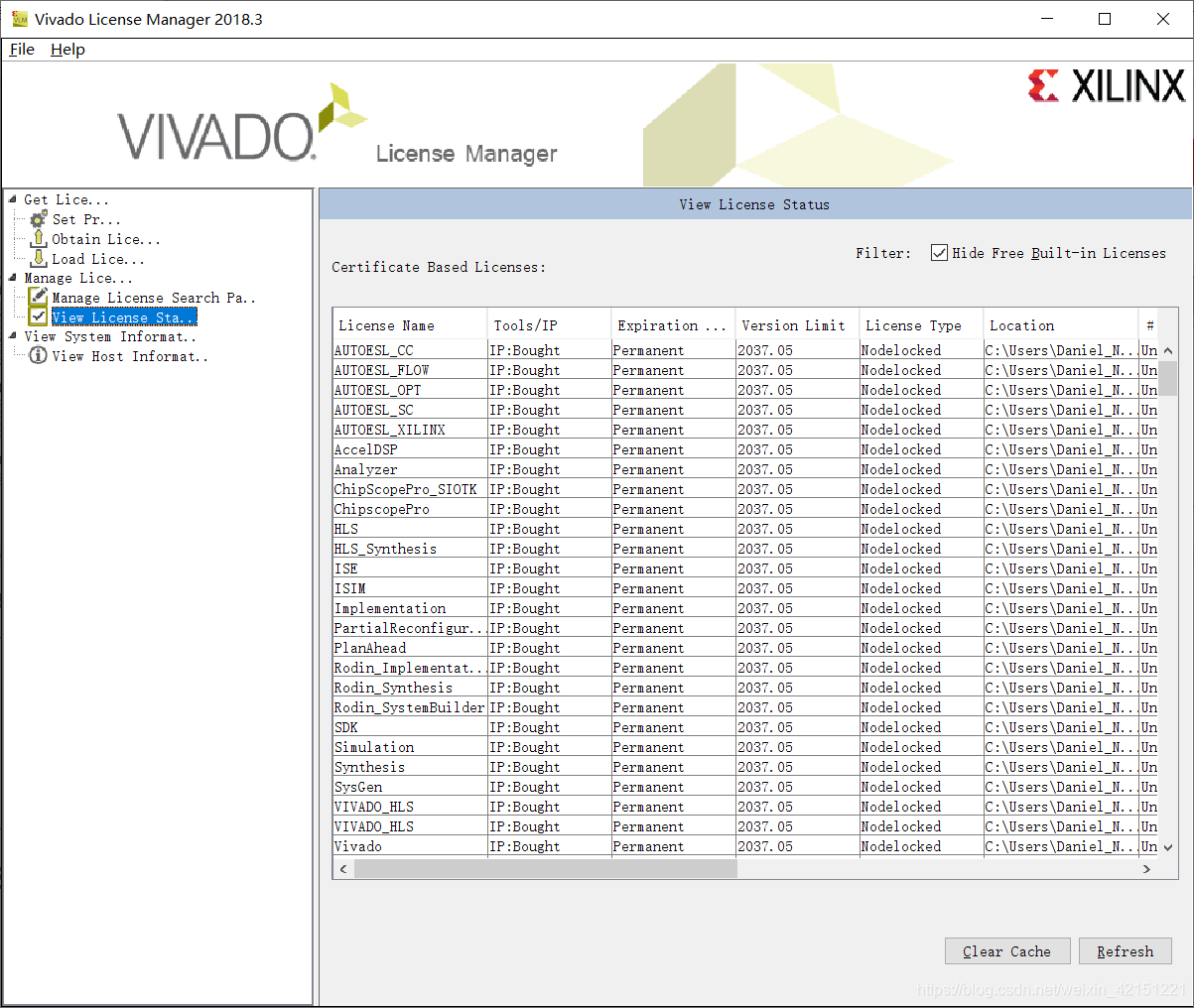Select the Vivado license row
Screen dimensions: 1194x1008
coord(745,846)
